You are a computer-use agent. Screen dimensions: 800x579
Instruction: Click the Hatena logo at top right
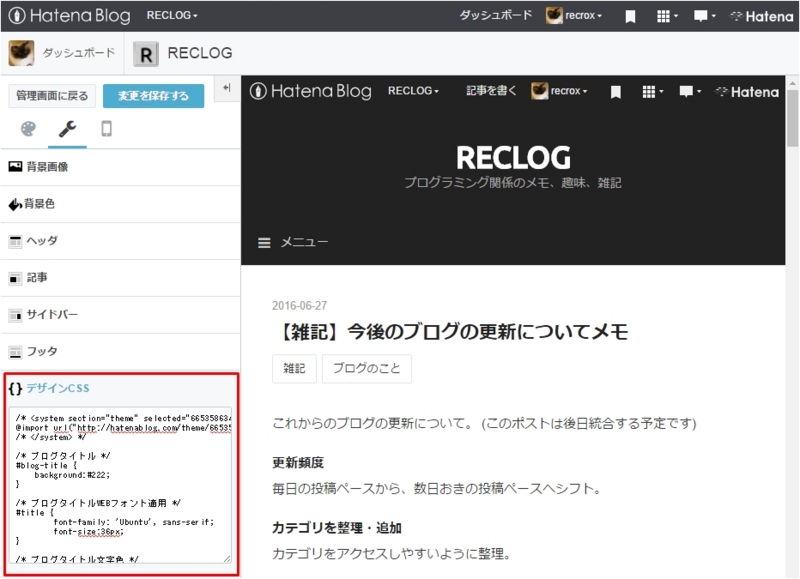(x=762, y=17)
